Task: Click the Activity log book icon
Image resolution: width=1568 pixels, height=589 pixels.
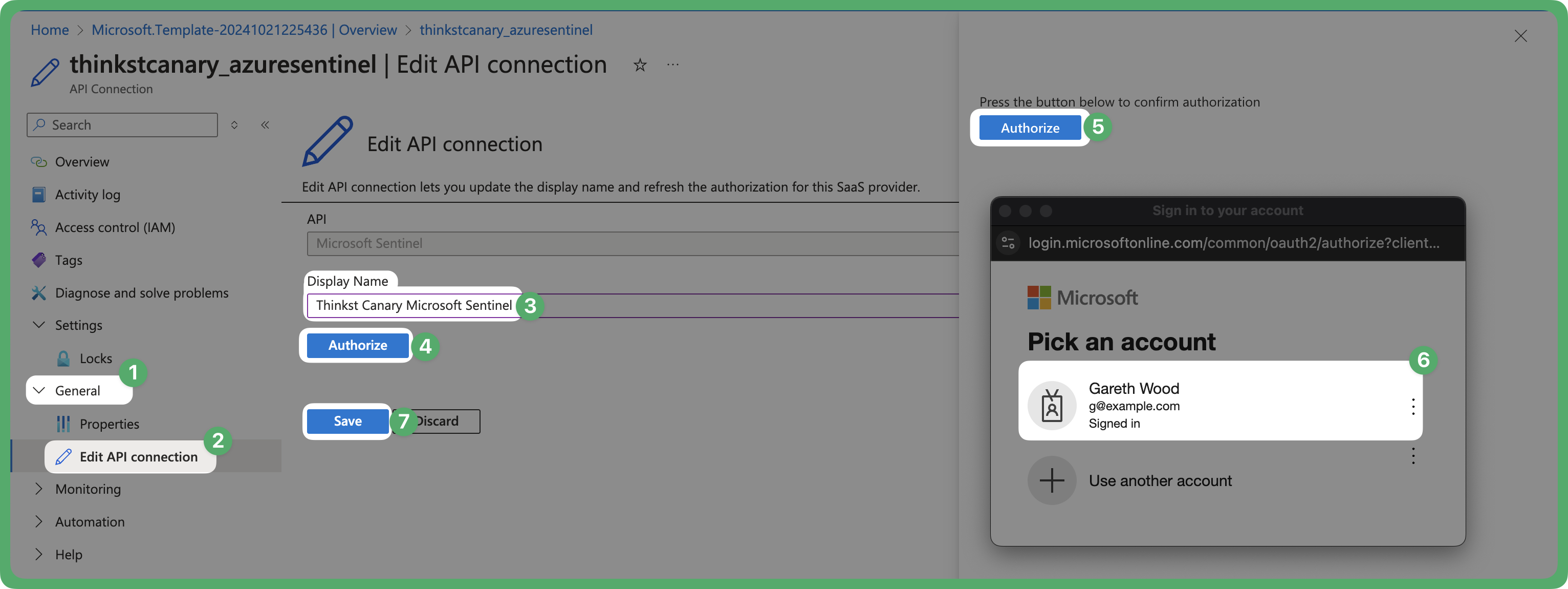Action: coord(38,195)
